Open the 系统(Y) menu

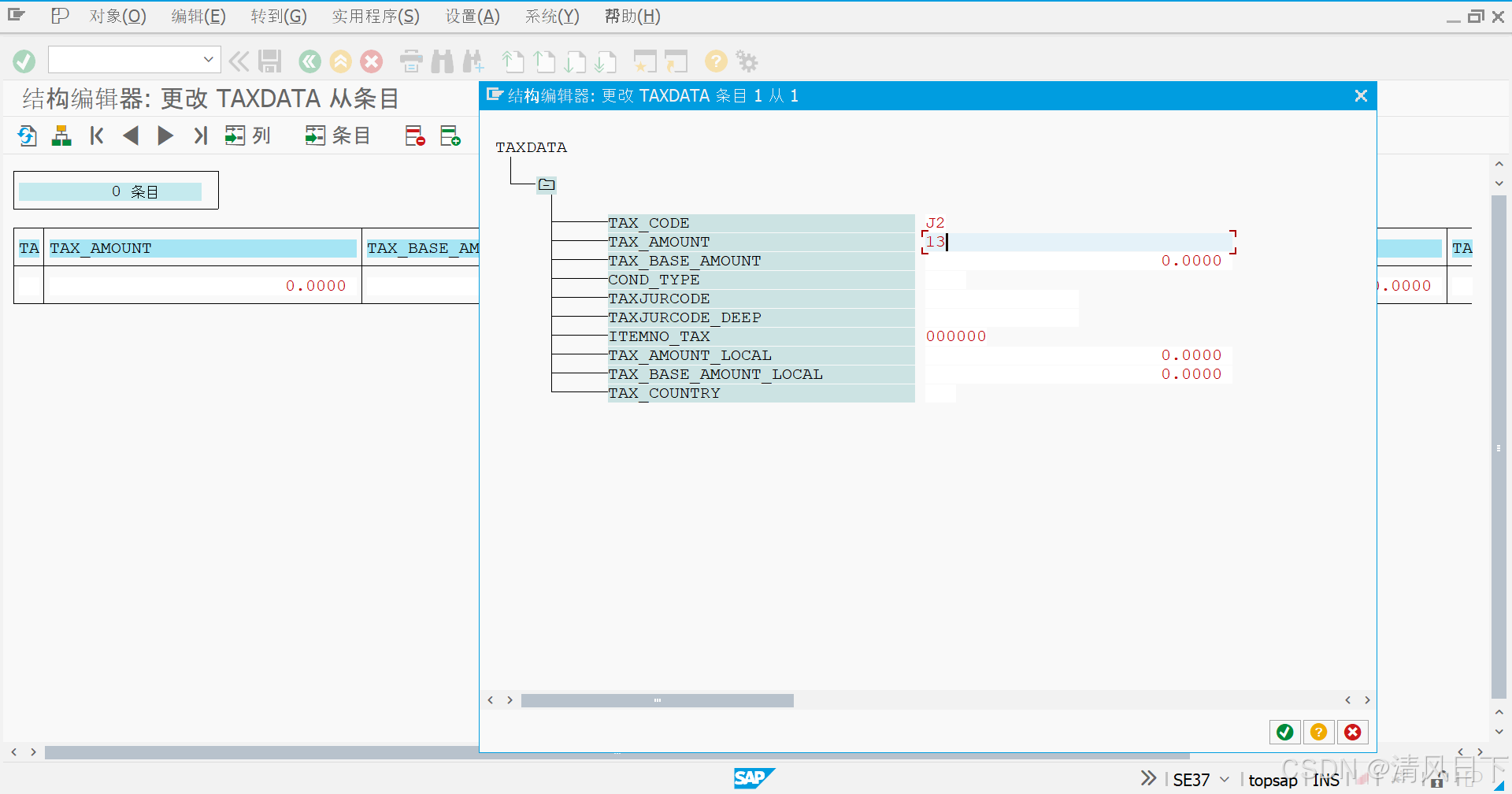coord(551,16)
